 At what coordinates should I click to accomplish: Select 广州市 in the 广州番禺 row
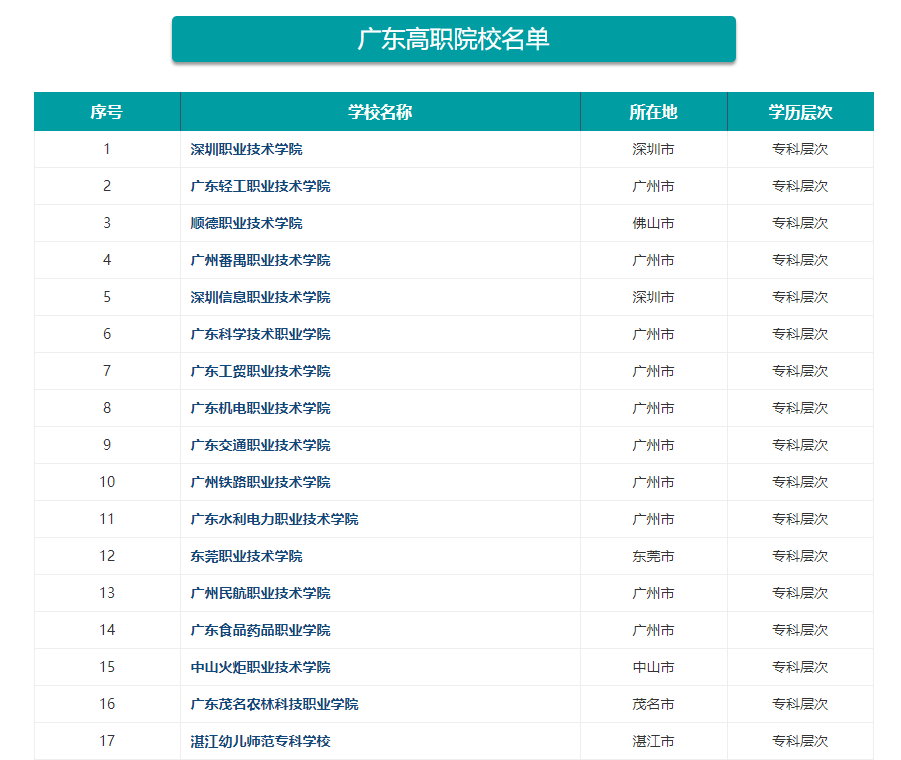pos(653,260)
